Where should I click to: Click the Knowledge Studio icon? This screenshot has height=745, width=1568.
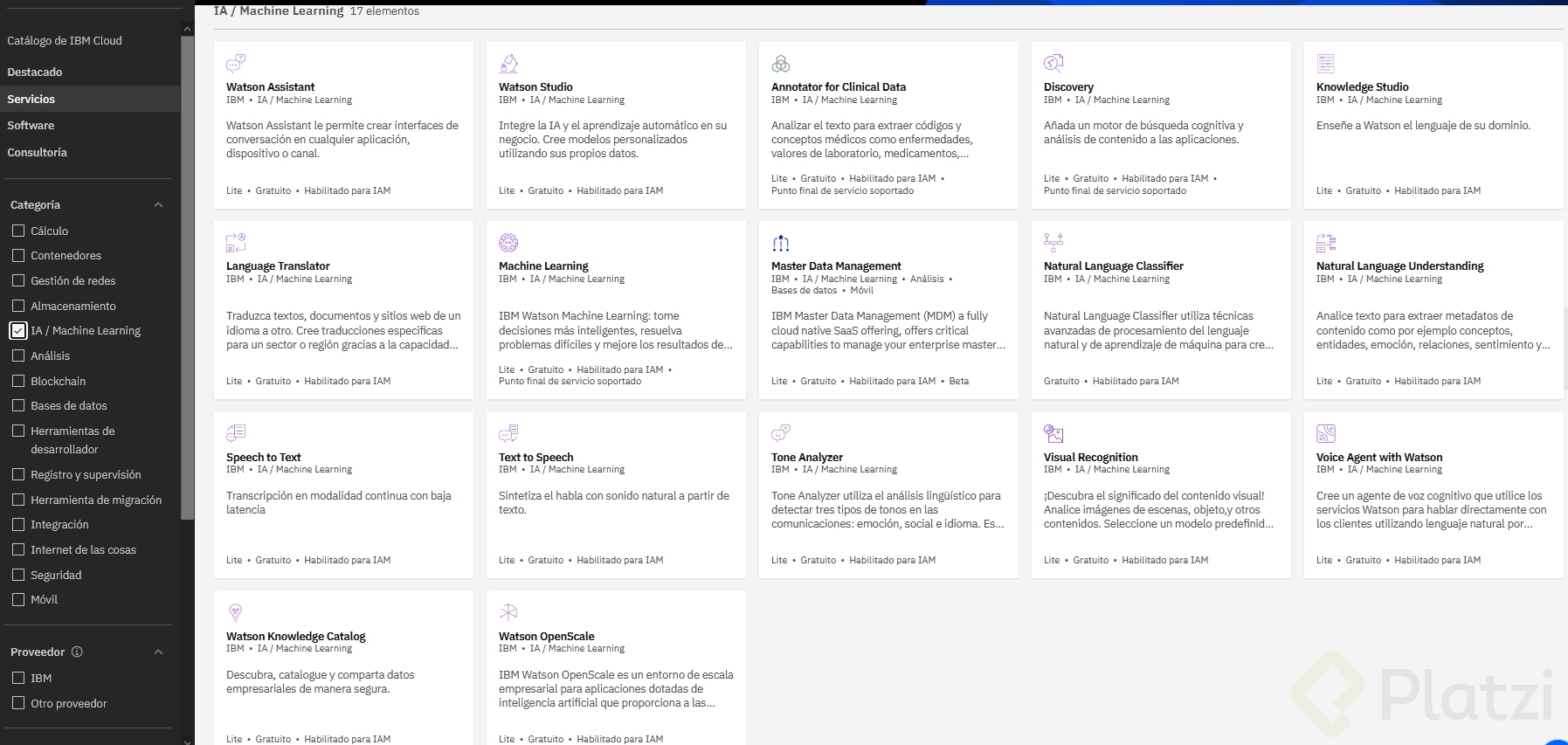pyautogui.click(x=1326, y=63)
